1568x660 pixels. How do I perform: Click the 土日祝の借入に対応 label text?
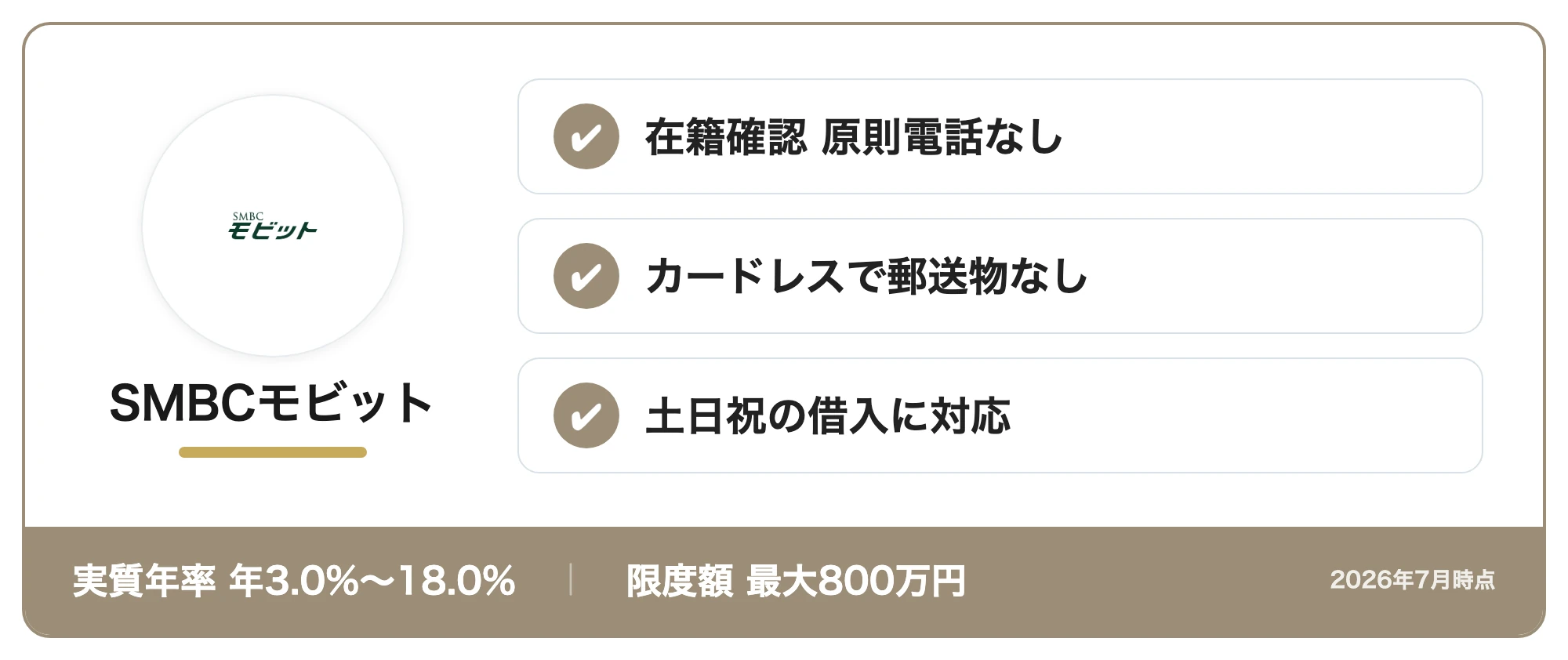coord(828,416)
